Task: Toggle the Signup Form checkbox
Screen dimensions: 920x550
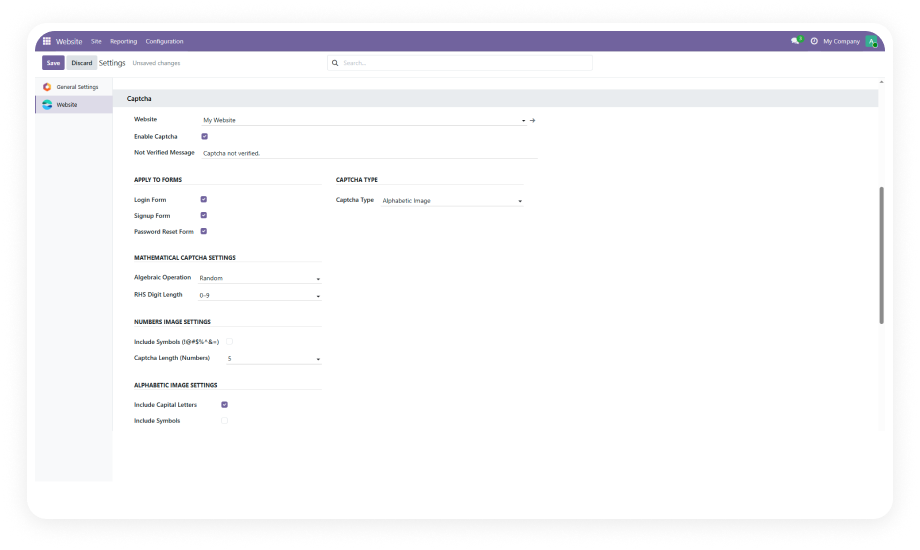Action: click(204, 215)
